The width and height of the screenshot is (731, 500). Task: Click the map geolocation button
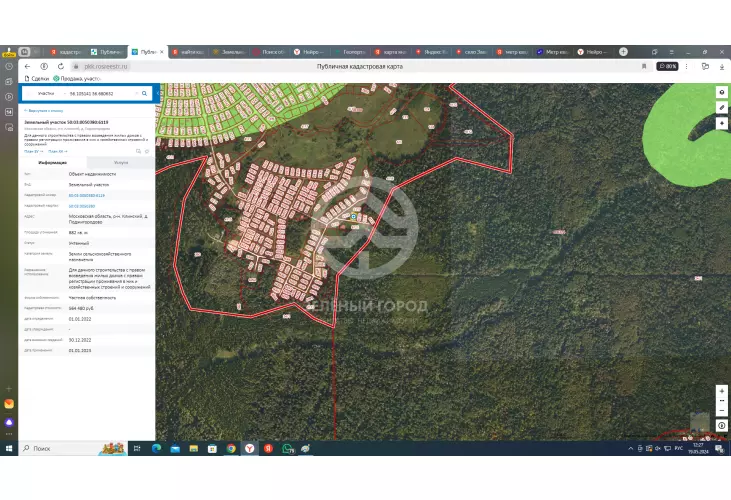coord(722,123)
